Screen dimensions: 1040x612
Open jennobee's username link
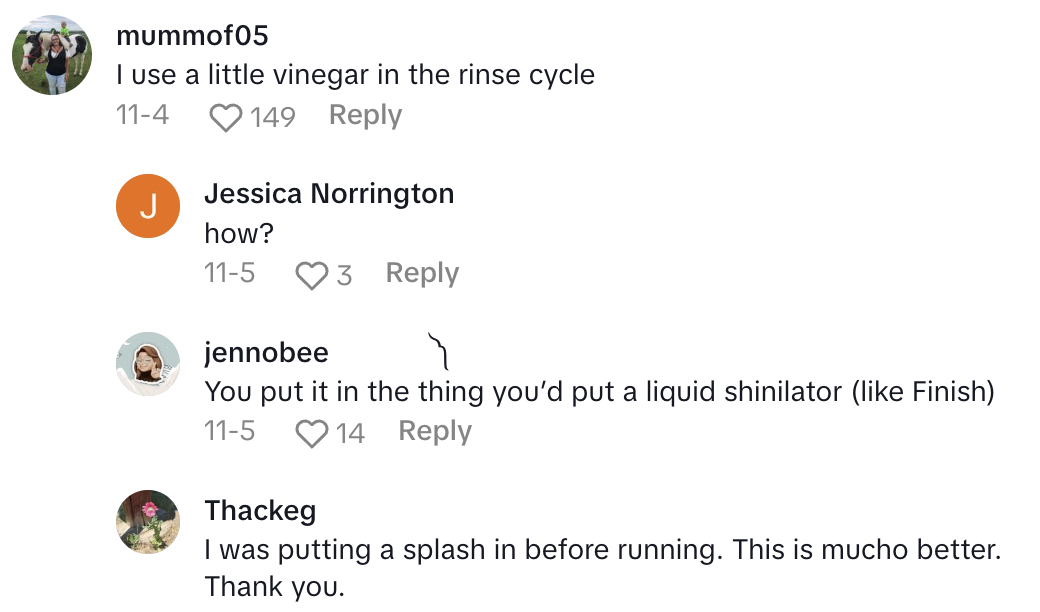tap(266, 352)
